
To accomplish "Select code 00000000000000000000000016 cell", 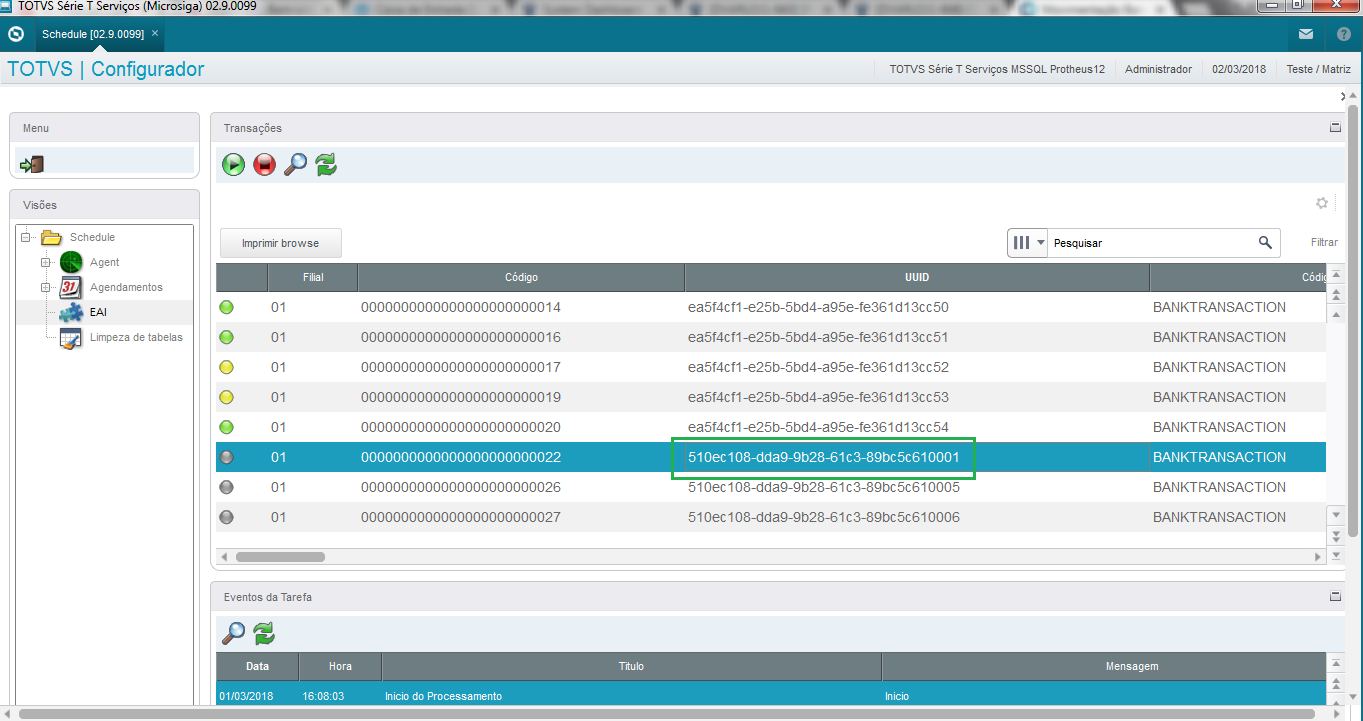I will (x=461, y=337).
